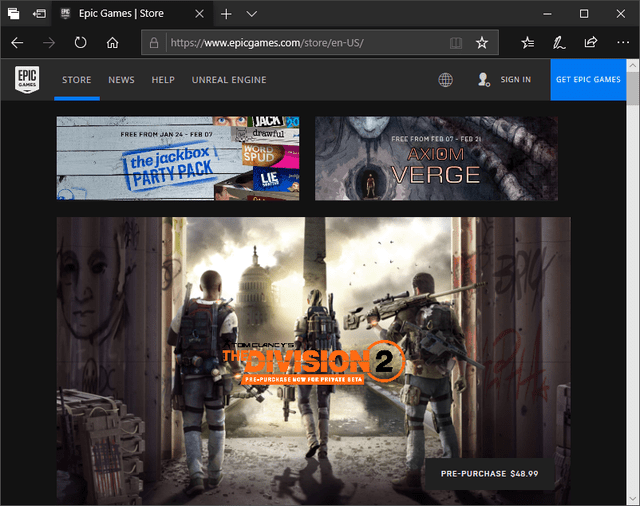
Task: Add this page to favorites star
Action: click(x=482, y=42)
